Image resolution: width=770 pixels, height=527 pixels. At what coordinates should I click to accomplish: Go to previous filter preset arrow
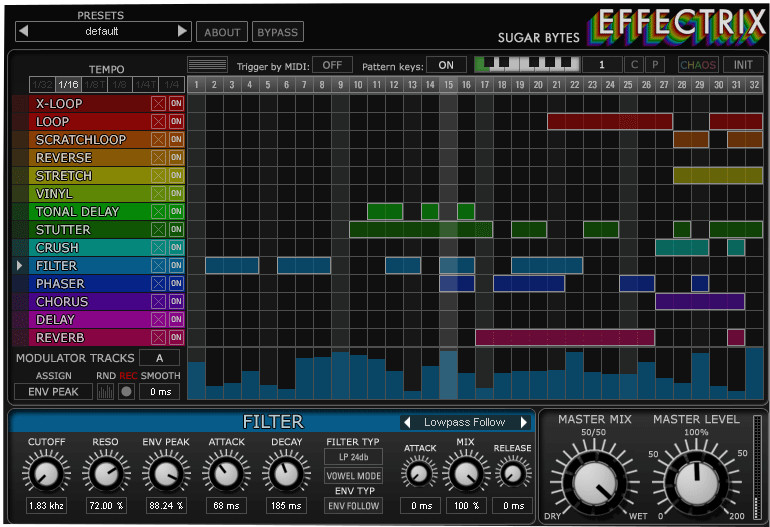407,422
